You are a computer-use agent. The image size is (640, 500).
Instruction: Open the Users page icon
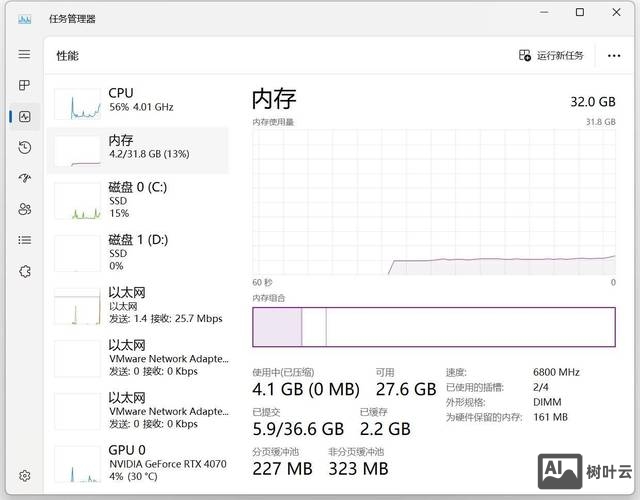24,209
